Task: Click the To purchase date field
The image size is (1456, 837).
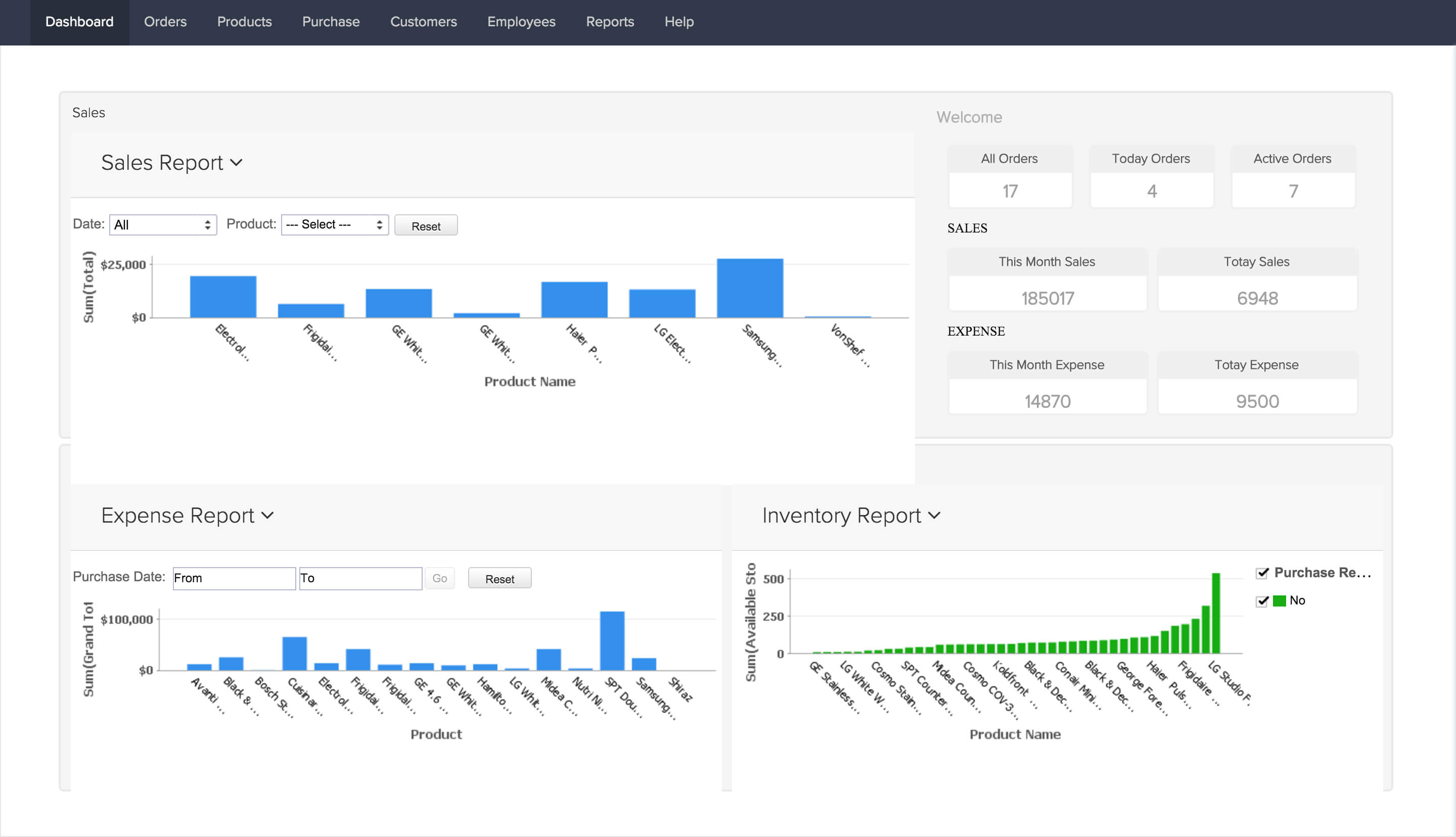Action: pyautogui.click(x=360, y=578)
